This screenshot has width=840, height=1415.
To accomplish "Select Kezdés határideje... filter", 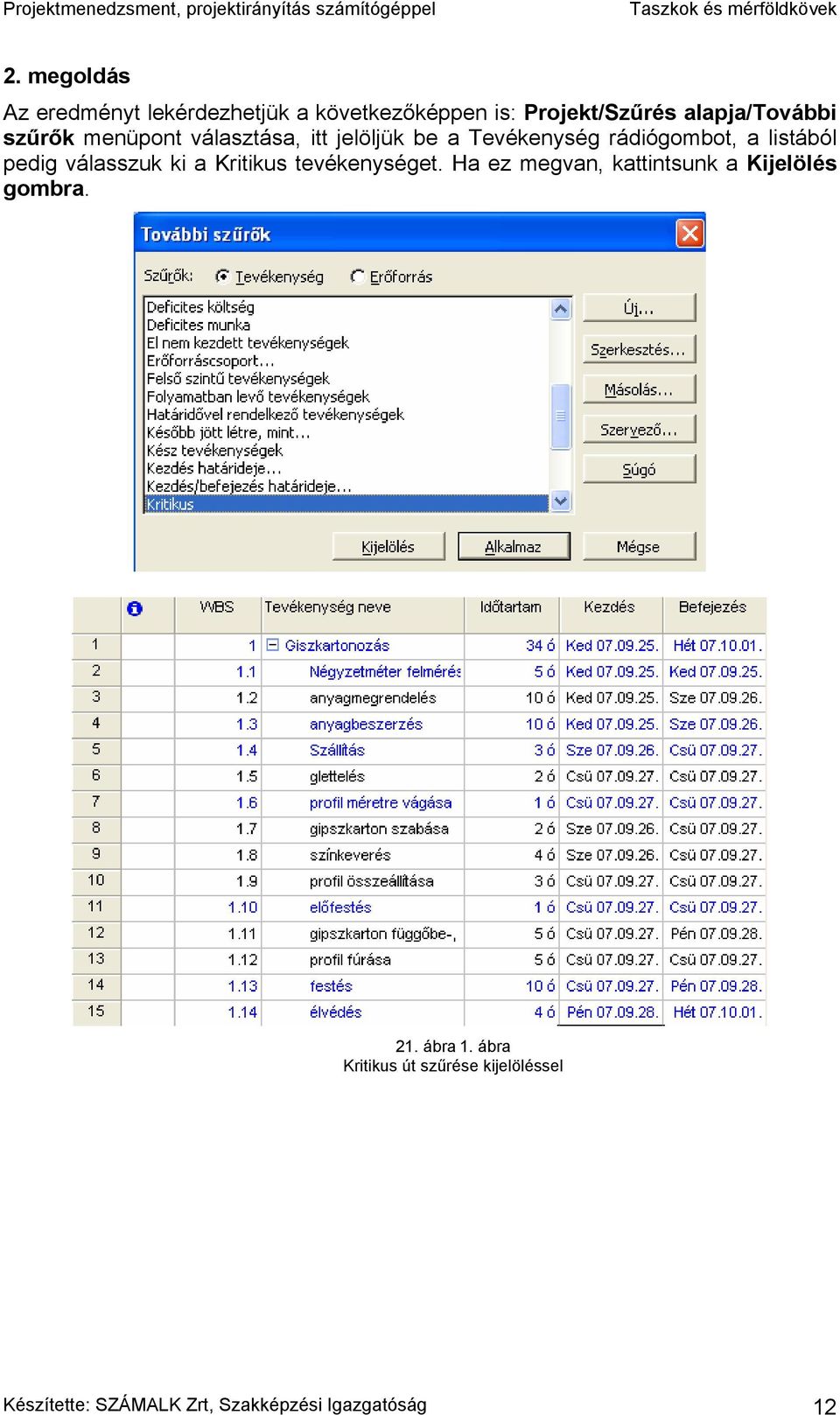I will click(213, 468).
